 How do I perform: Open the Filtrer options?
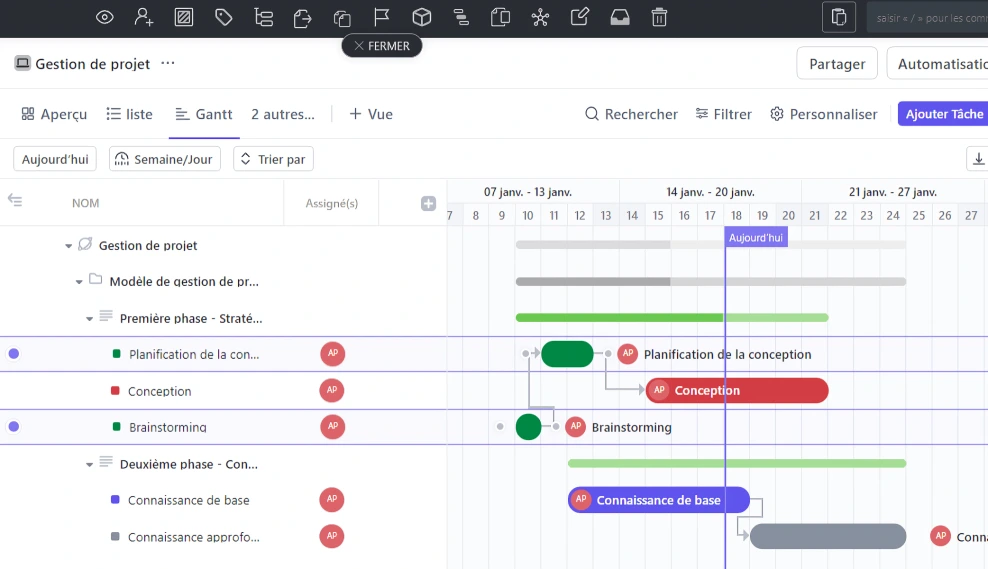click(x=724, y=114)
